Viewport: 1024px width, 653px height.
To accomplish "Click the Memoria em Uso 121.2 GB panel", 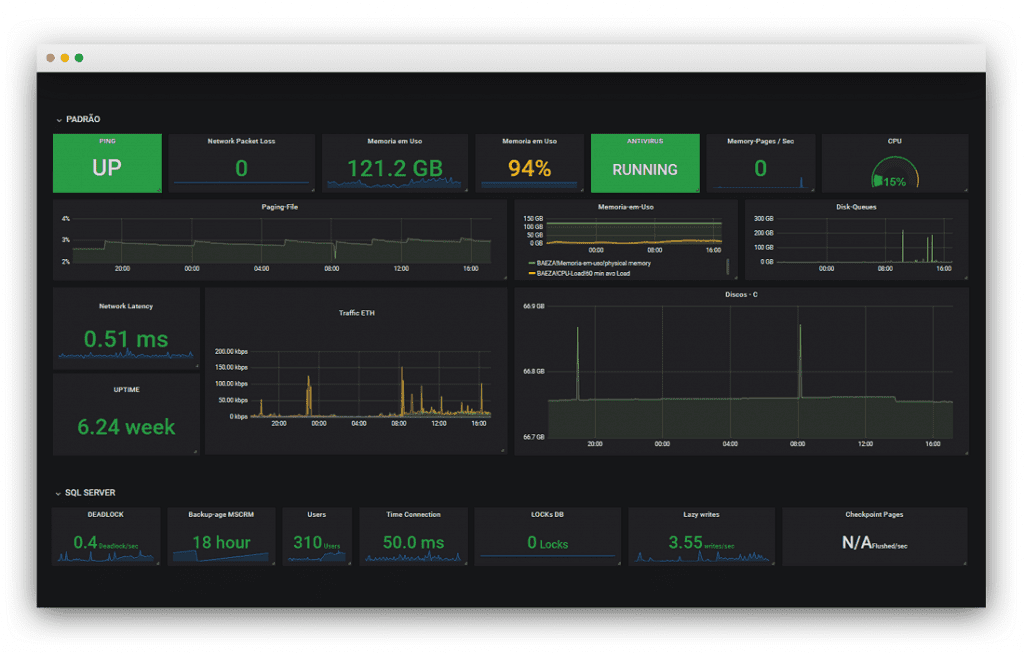I will point(393,163).
